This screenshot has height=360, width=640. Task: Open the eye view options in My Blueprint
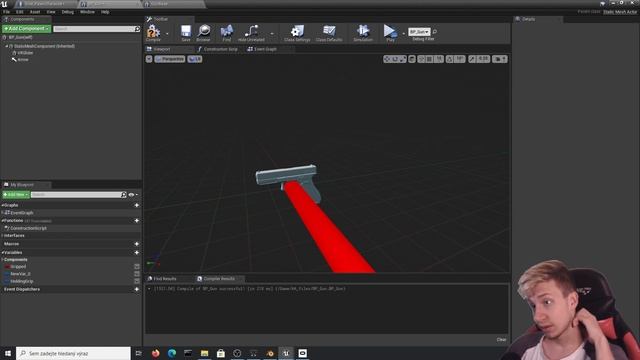pyautogui.click(x=133, y=195)
